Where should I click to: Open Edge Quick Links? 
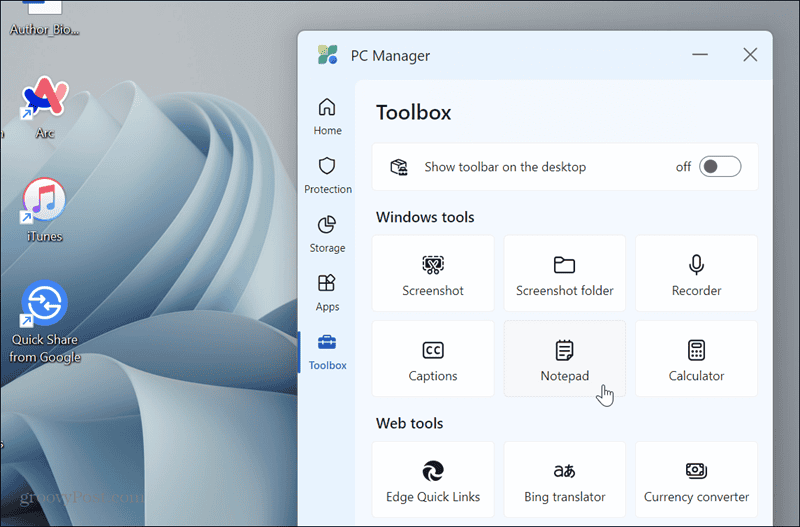[433, 480]
